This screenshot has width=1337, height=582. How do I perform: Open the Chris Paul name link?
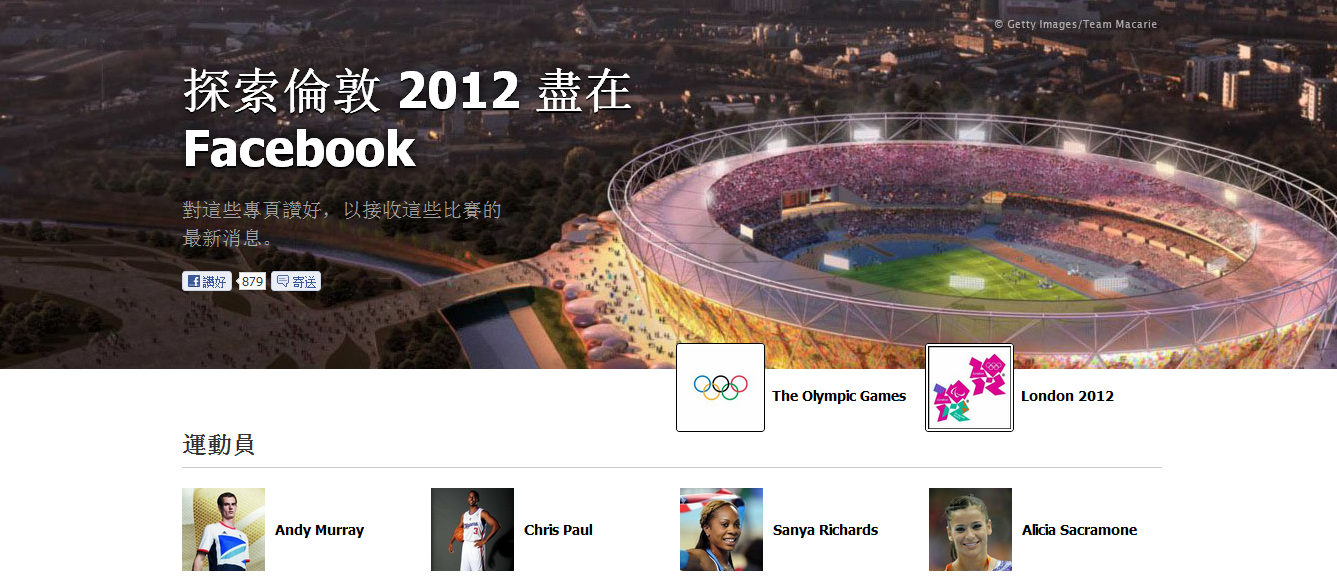[x=558, y=530]
